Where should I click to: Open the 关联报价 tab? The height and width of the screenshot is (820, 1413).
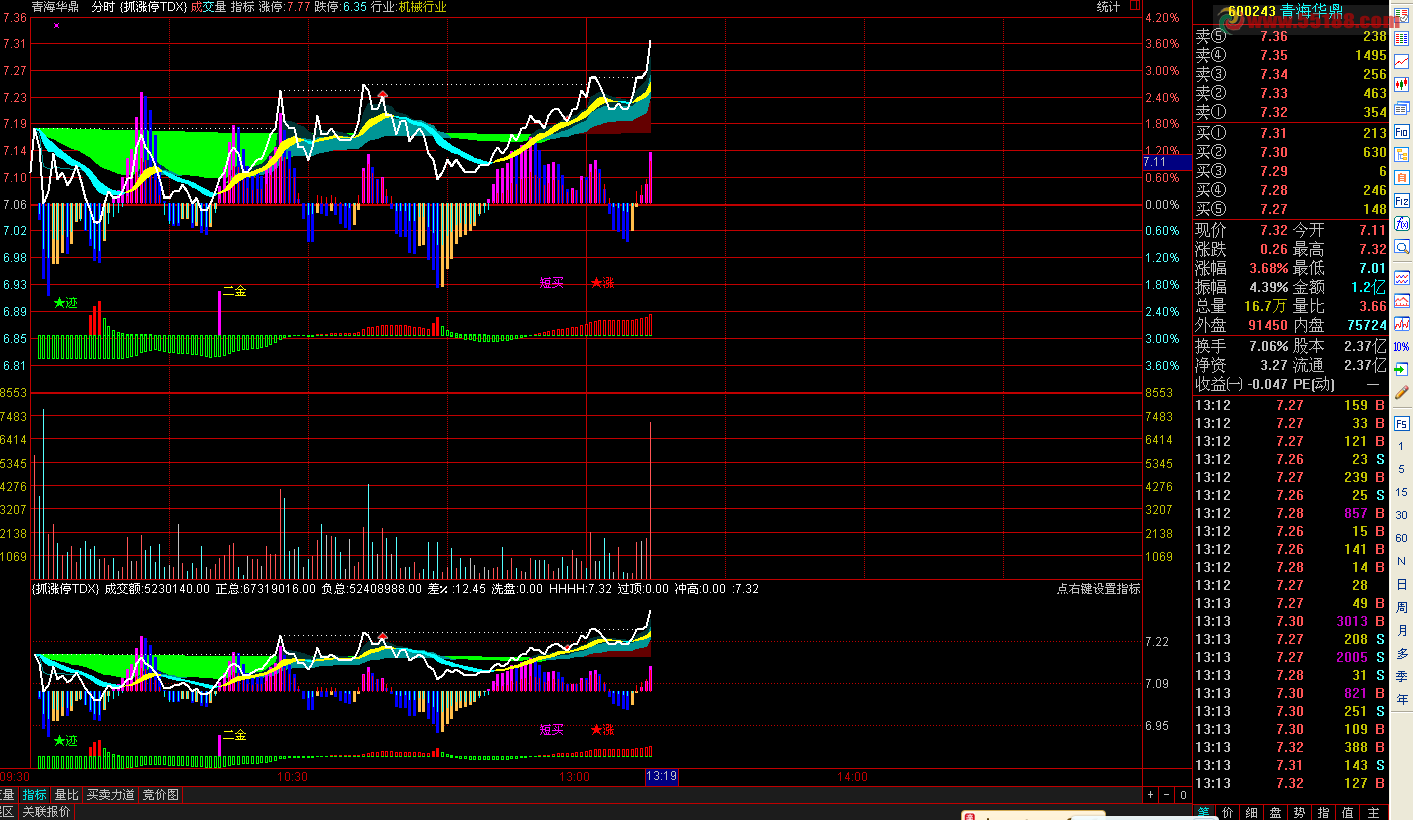click(x=47, y=812)
